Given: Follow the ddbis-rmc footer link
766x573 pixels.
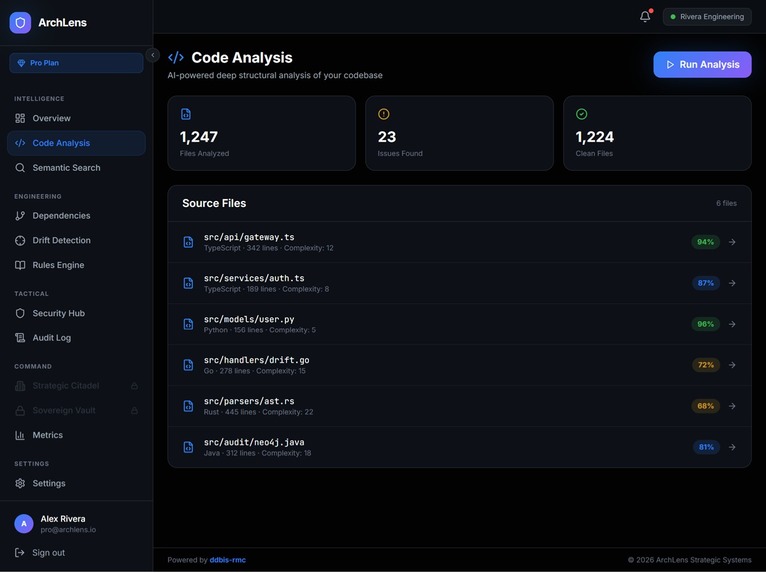Looking at the screenshot, I should point(228,560).
